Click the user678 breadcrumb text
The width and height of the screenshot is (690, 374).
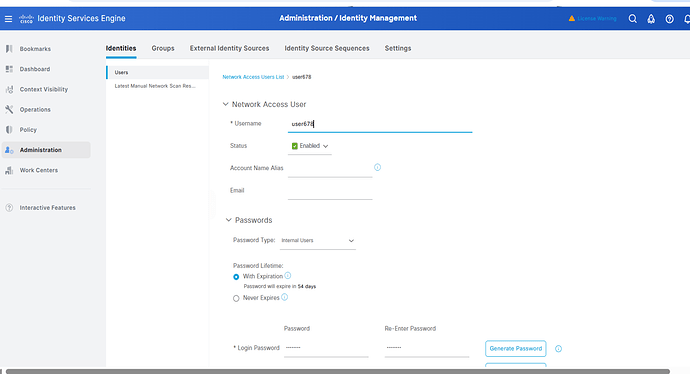(x=302, y=77)
